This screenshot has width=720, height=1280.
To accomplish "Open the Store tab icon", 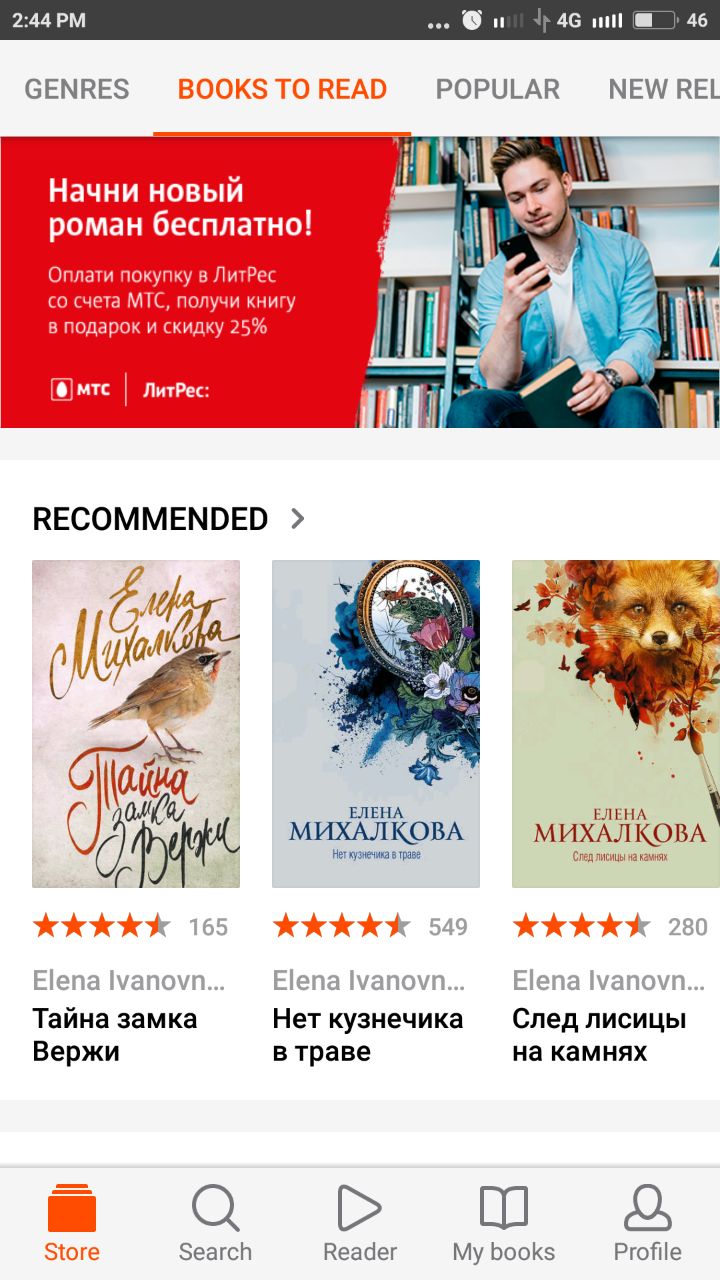I will pyautogui.click(x=72, y=1208).
